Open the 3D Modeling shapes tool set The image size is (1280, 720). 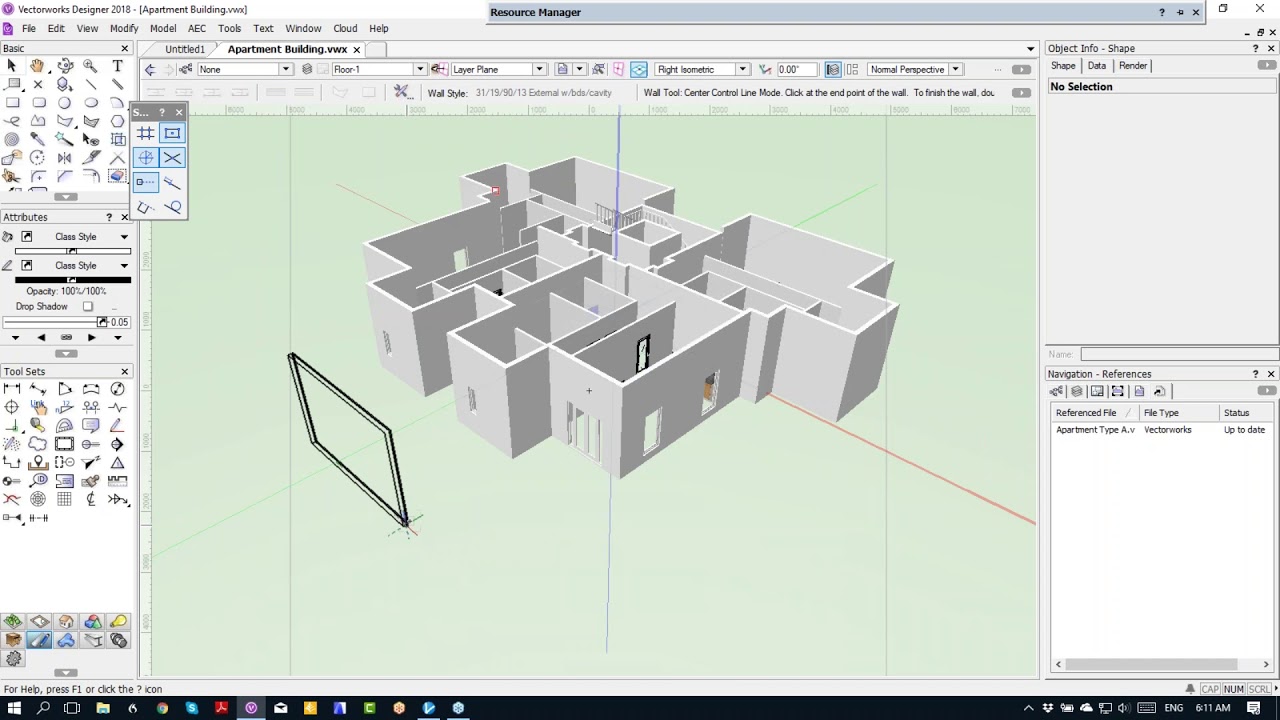(x=92, y=622)
